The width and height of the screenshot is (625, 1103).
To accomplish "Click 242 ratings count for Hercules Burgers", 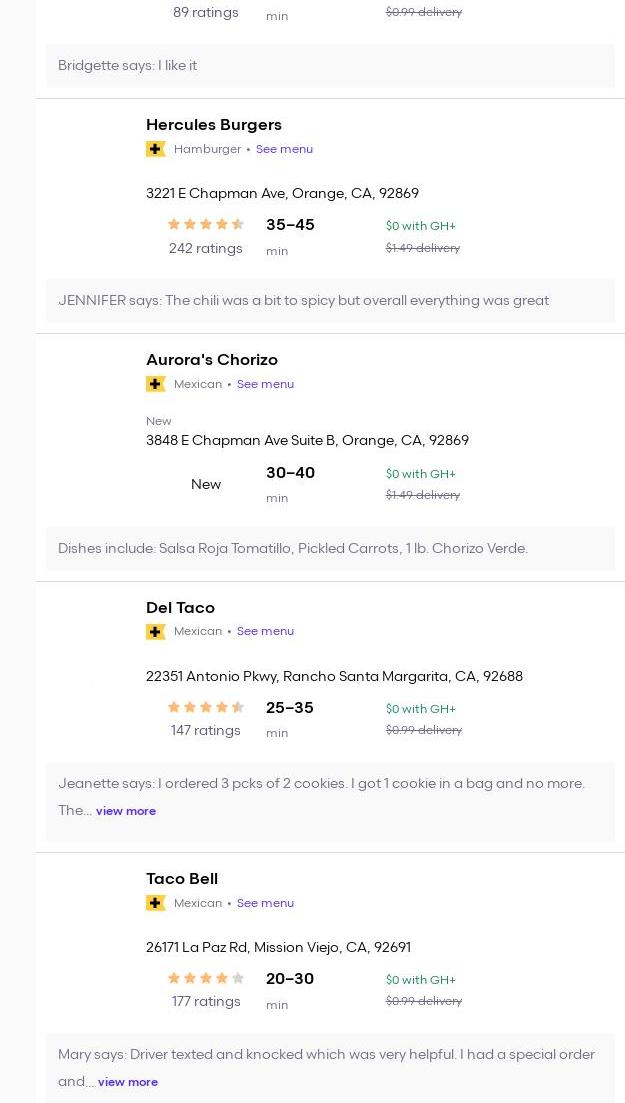I will click(206, 249).
